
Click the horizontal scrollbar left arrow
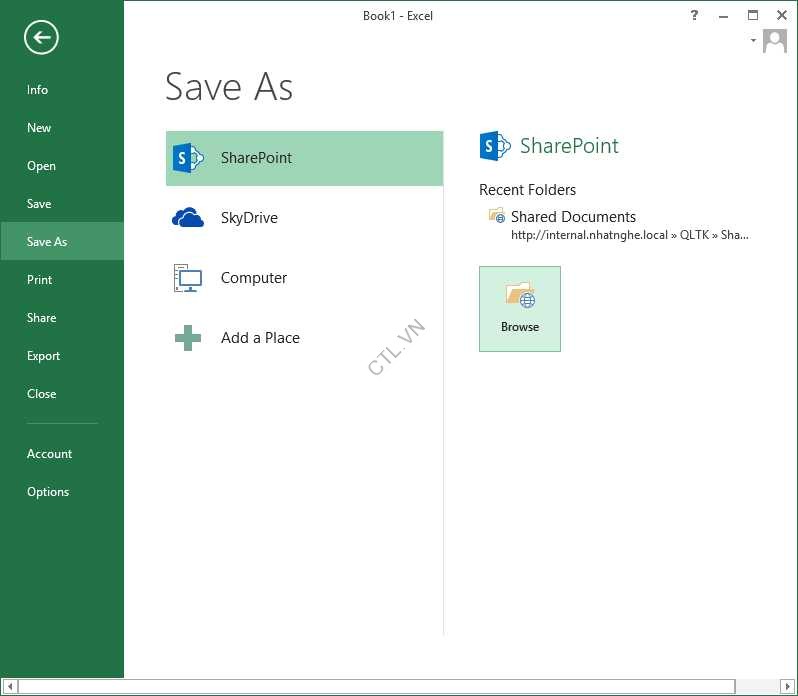pyautogui.click(x=10, y=686)
